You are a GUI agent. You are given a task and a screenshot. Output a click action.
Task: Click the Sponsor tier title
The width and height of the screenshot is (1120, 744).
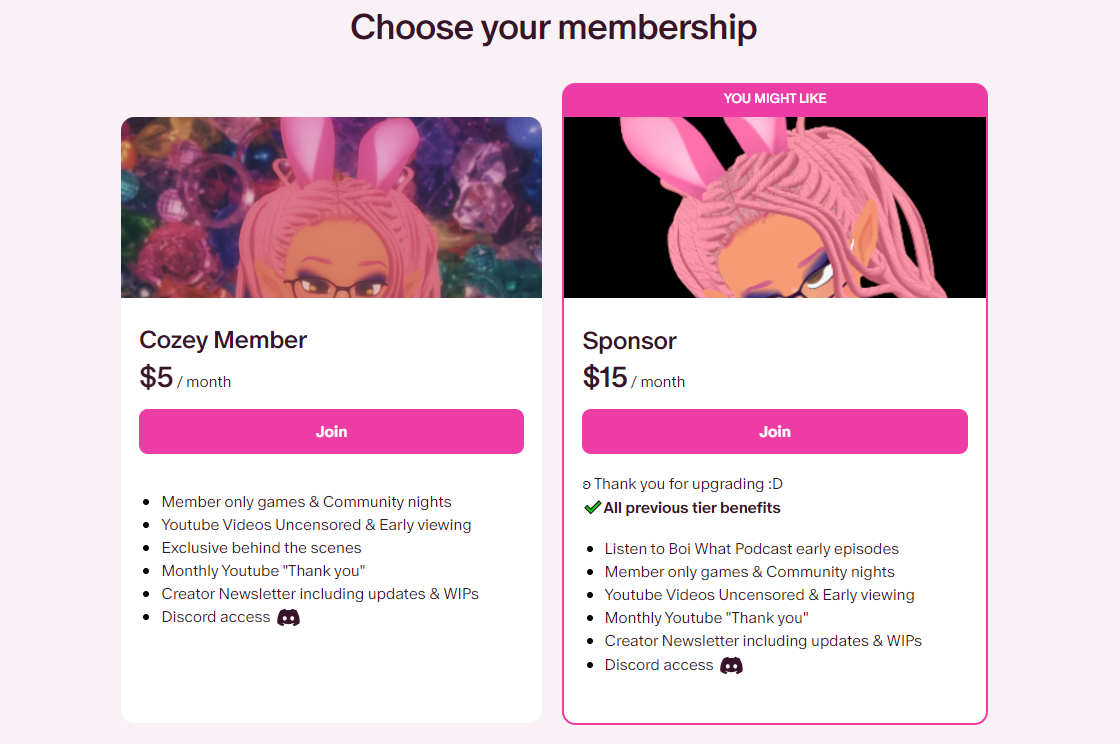point(629,341)
